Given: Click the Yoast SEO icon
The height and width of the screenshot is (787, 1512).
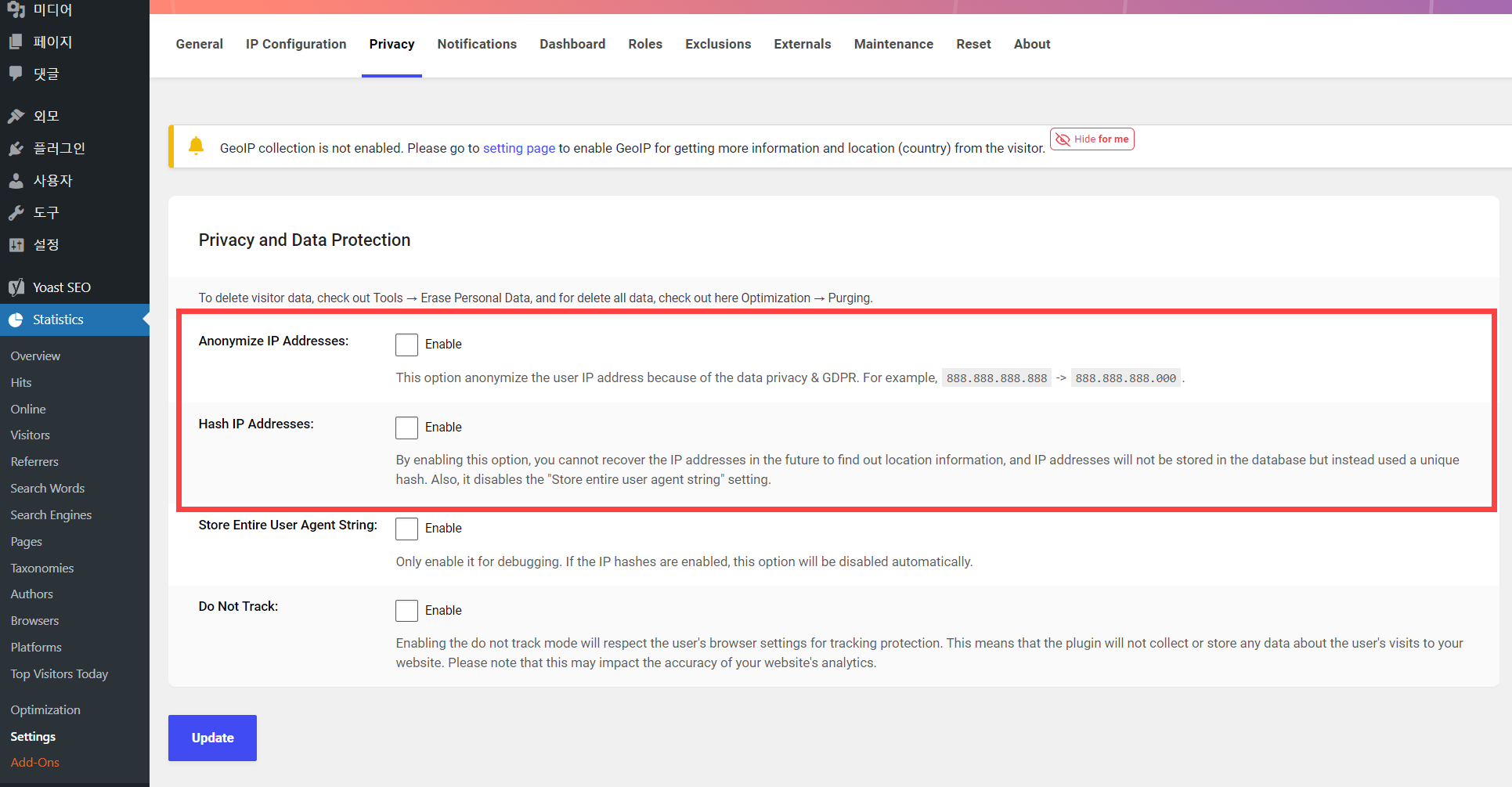Looking at the screenshot, I should click(x=16, y=287).
